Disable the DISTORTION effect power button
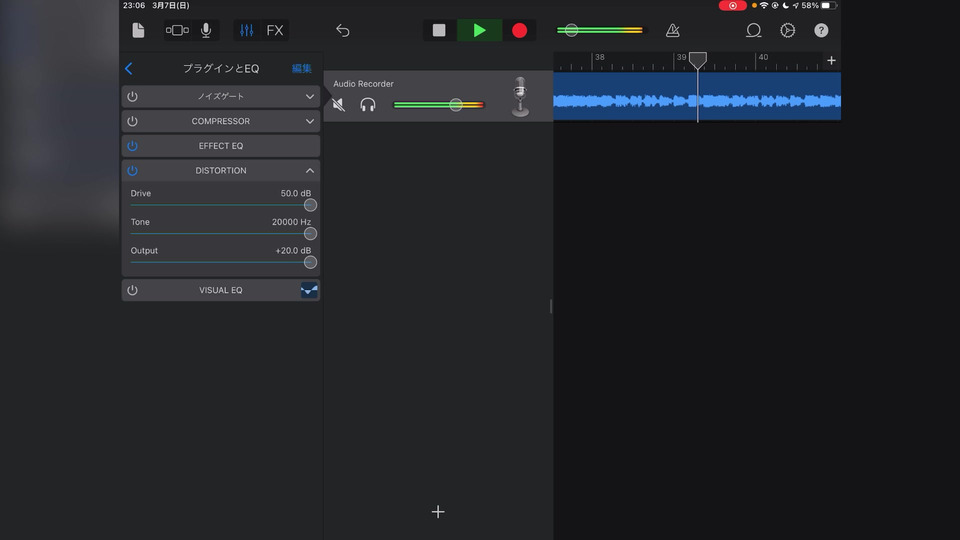The image size is (960, 540). click(x=132, y=171)
